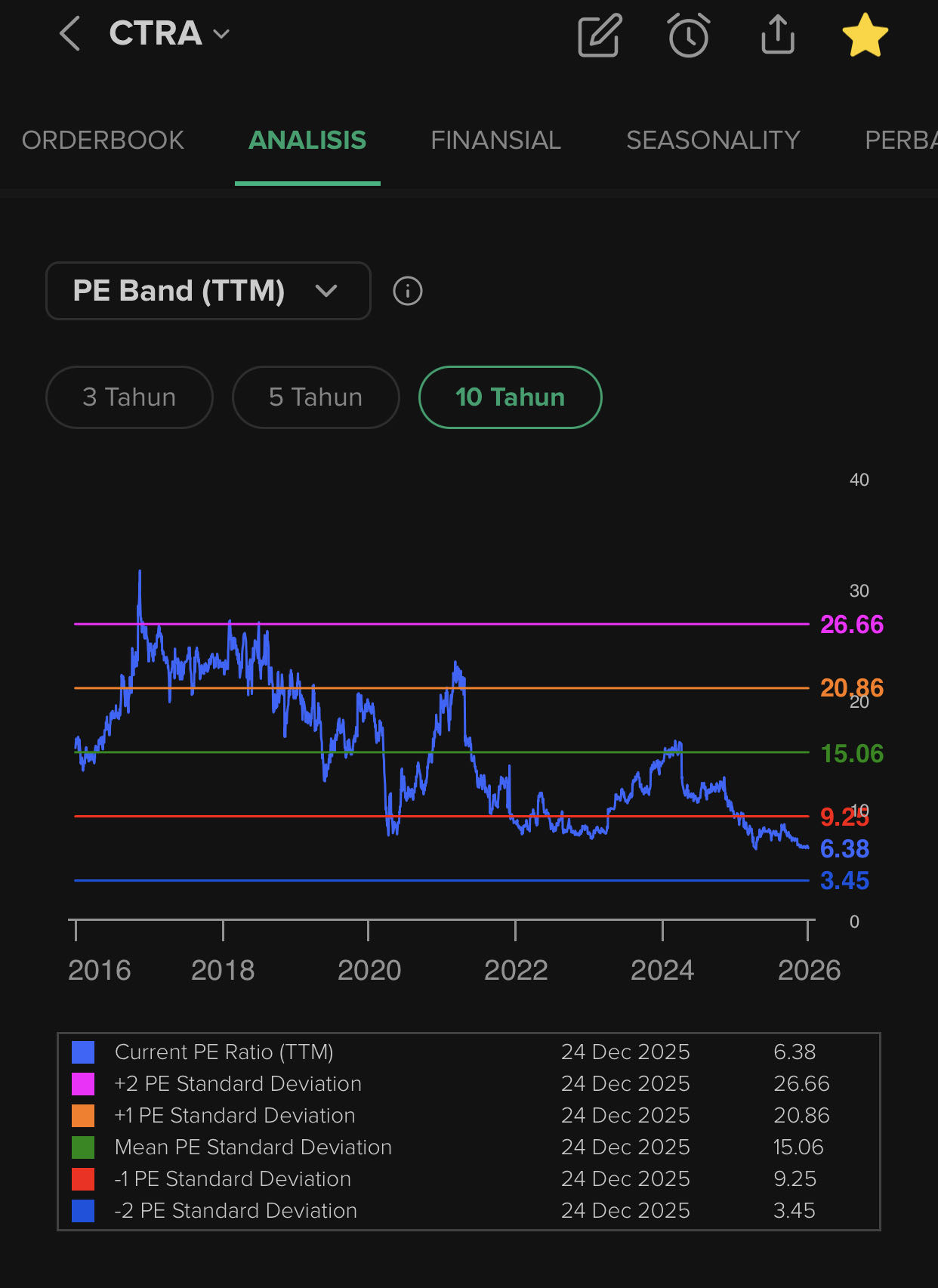Image resolution: width=938 pixels, height=1288 pixels.
Task: Select the 5 Tahun range
Action: point(316,397)
